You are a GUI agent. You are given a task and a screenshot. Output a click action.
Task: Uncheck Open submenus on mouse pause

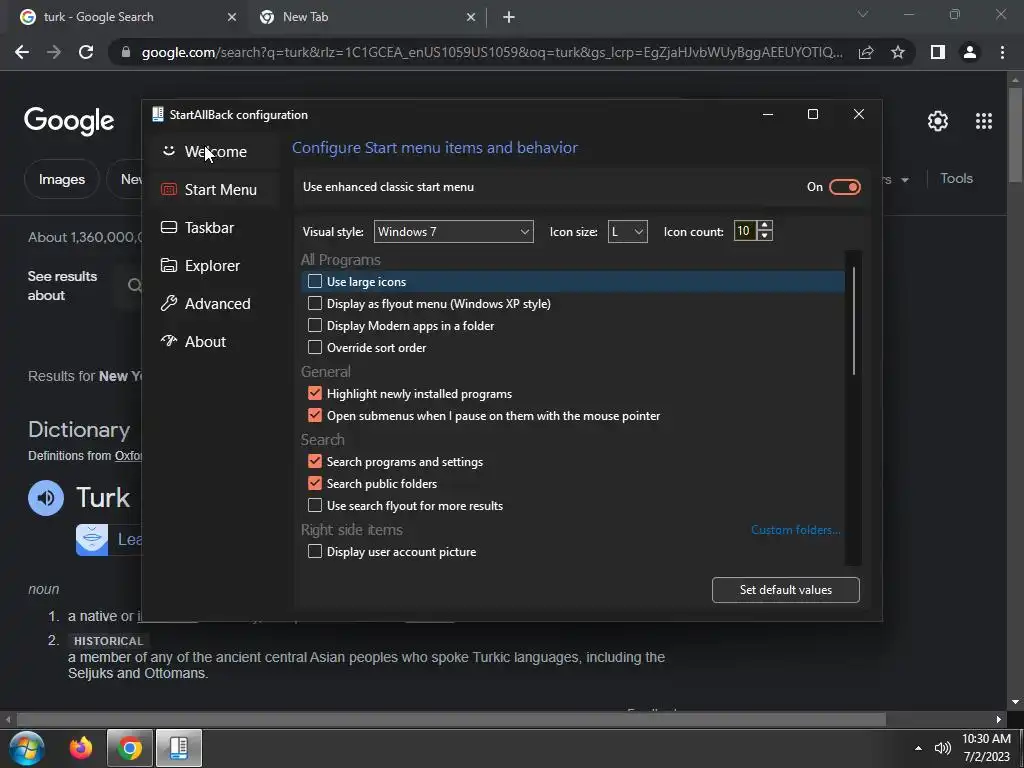pos(315,415)
